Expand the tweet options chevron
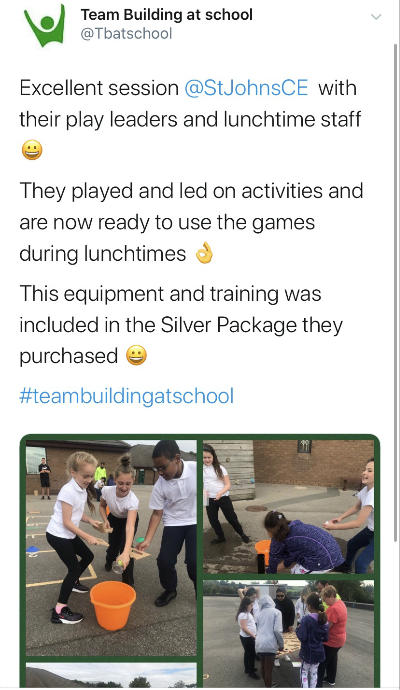The height and width of the screenshot is (690, 400). [x=376, y=17]
